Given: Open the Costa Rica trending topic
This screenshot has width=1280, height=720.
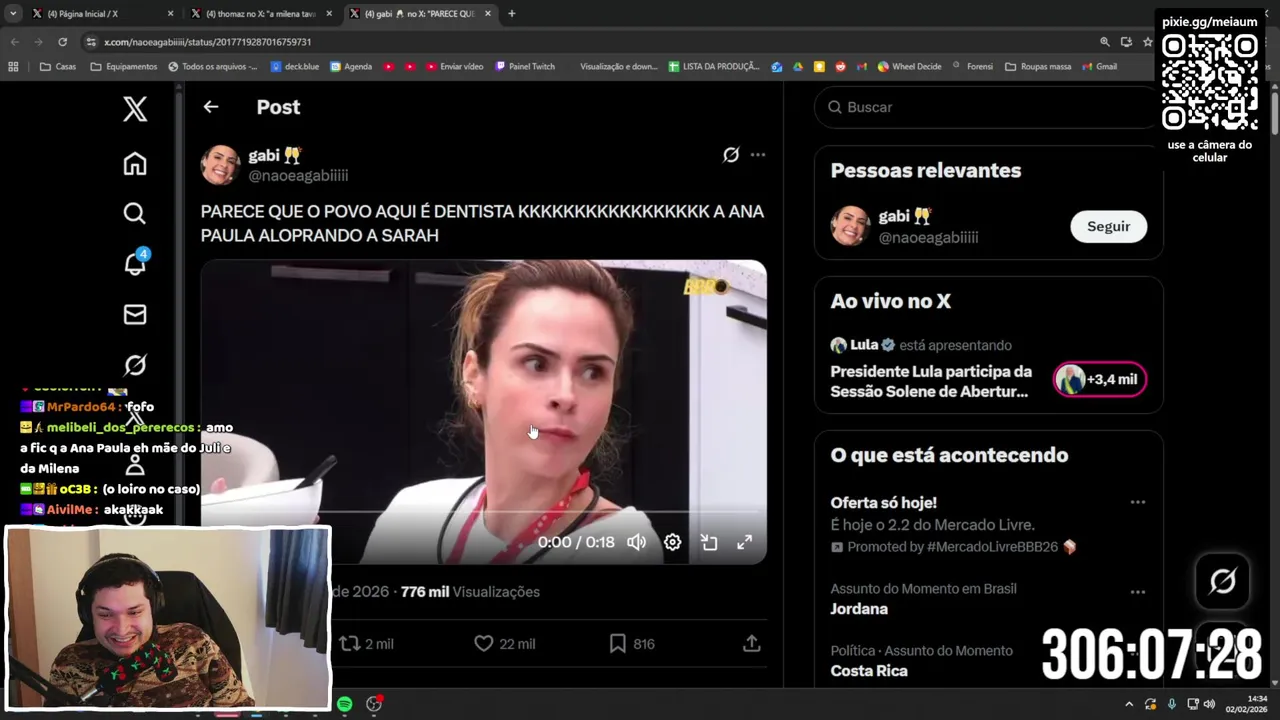Looking at the screenshot, I should 869,671.
